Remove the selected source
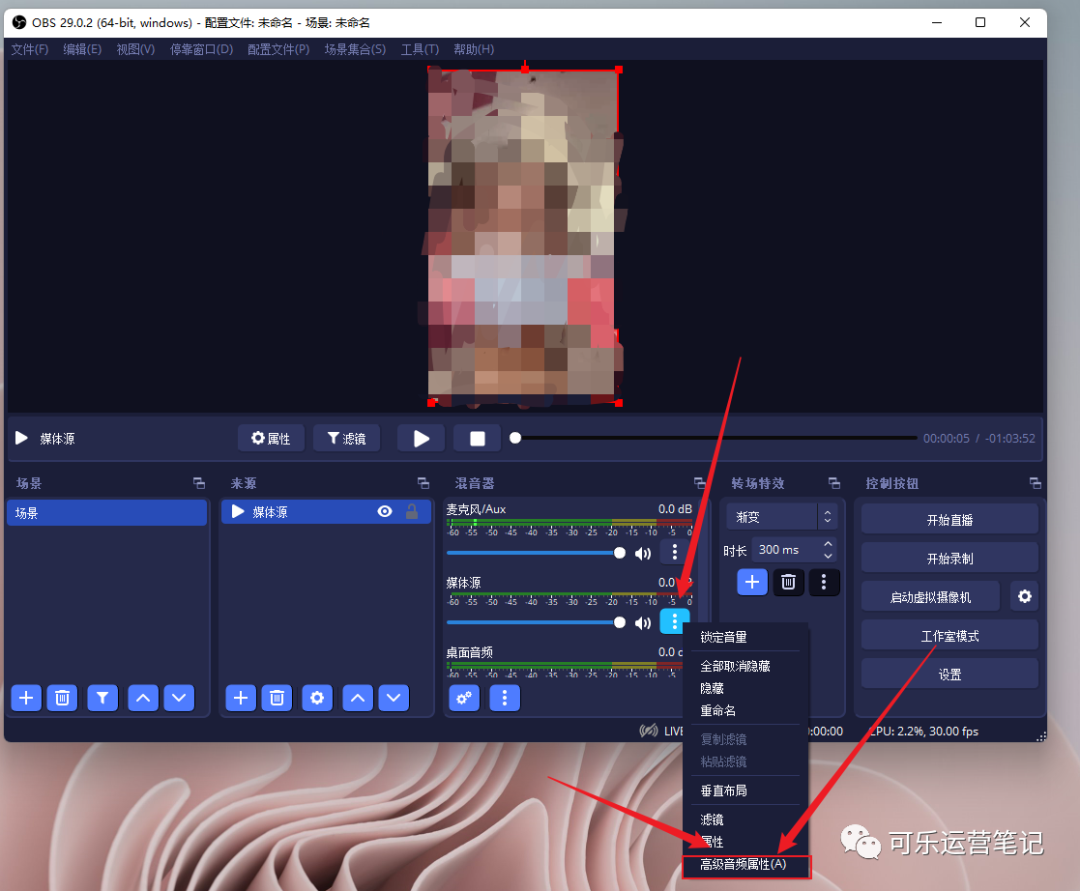Image resolution: width=1080 pixels, height=891 pixels. pyautogui.click(x=277, y=698)
